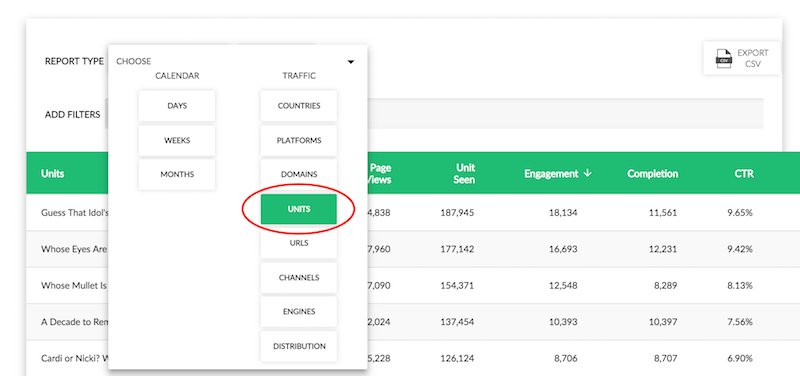The width and height of the screenshot is (800, 376).
Task: Select the highlighted UNITS option
Action: (298, 209)
